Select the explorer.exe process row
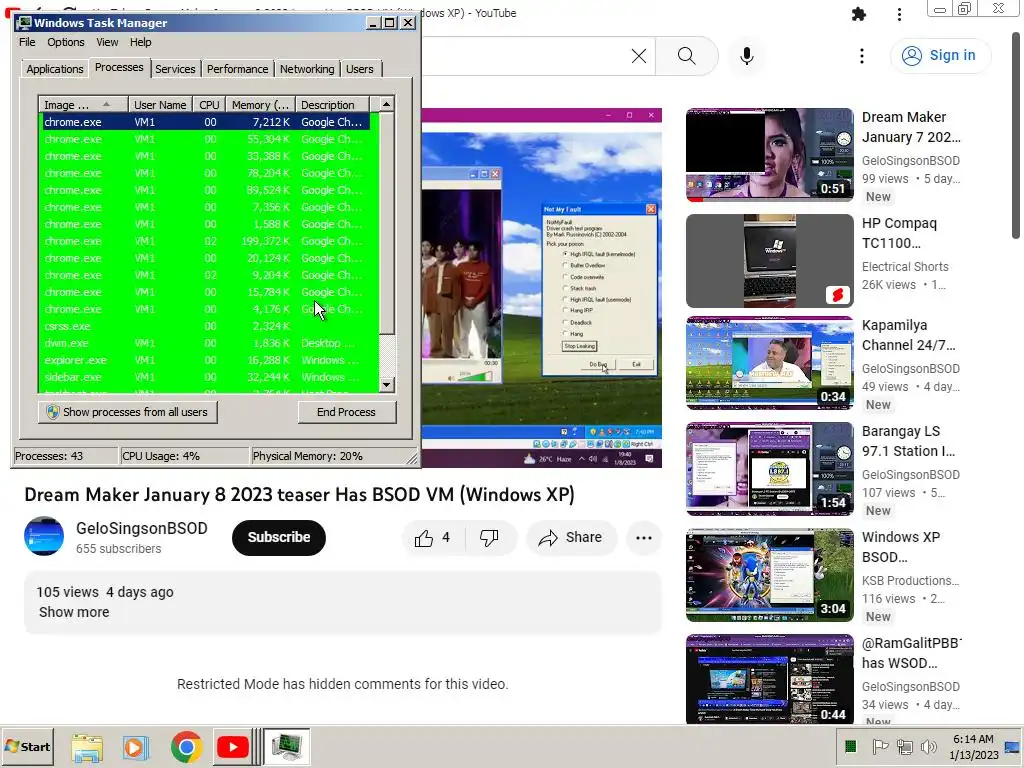Image resolution: width=1024 pixels, height=768 pixels. point(209,360)
